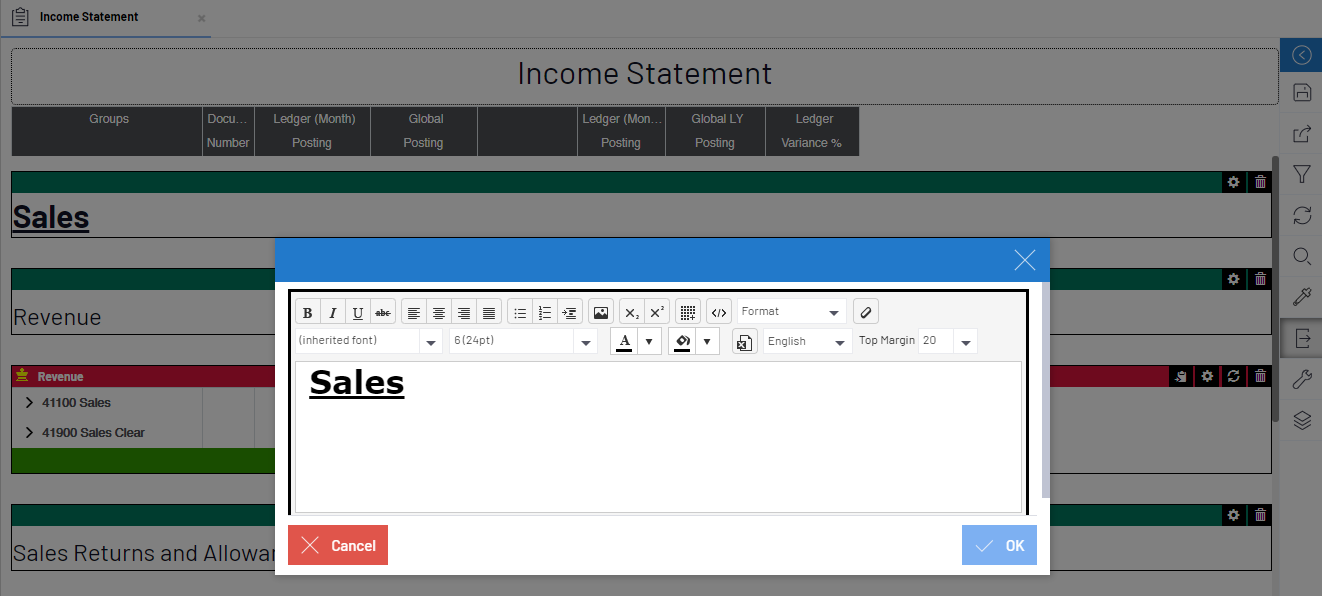The image size is (1322, 596).
Task: Switch to the Income Statement tab
Action: [x=89, y=17]
